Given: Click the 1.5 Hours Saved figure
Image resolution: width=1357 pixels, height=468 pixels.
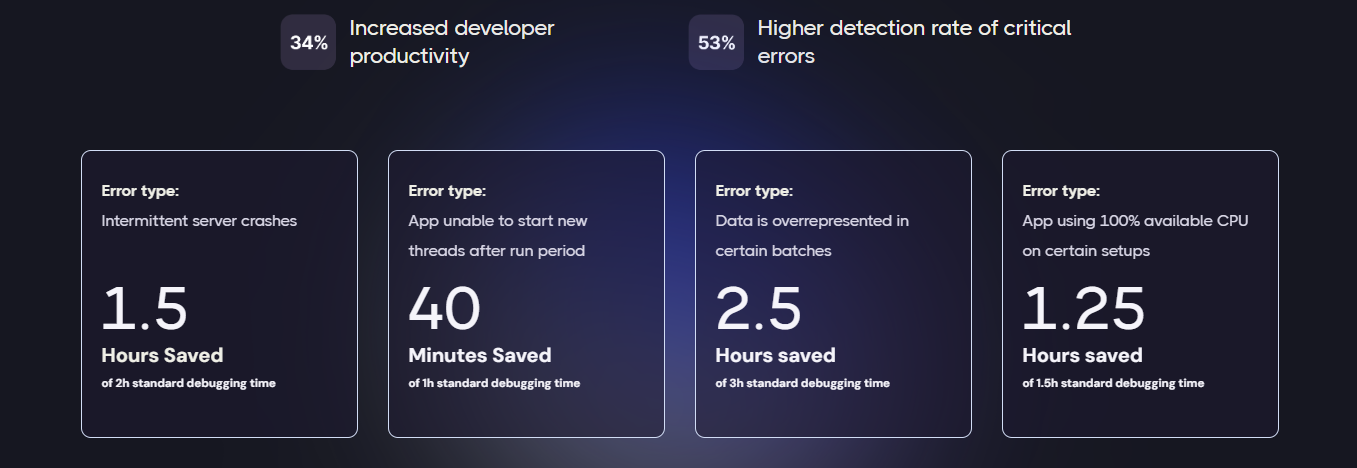Looking at the screenshot, I should tap(145, 309).
